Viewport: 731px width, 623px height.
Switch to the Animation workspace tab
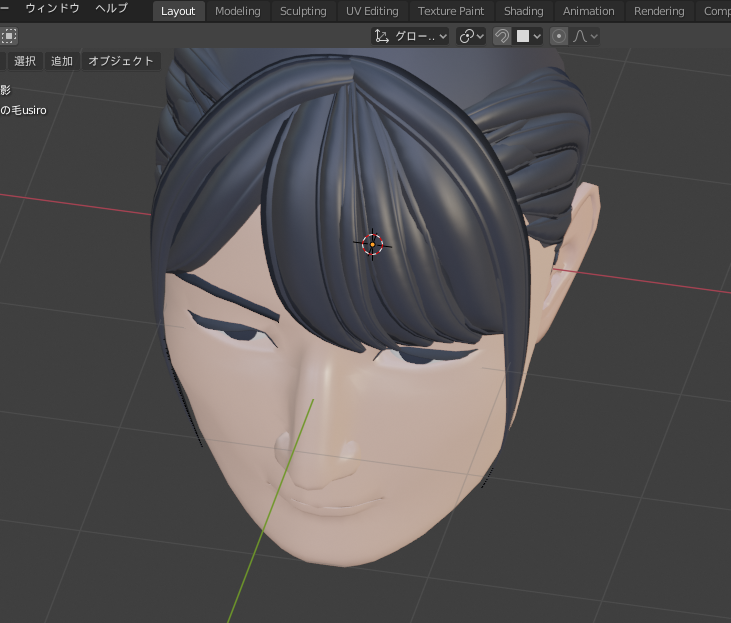(x=588, y=11)
